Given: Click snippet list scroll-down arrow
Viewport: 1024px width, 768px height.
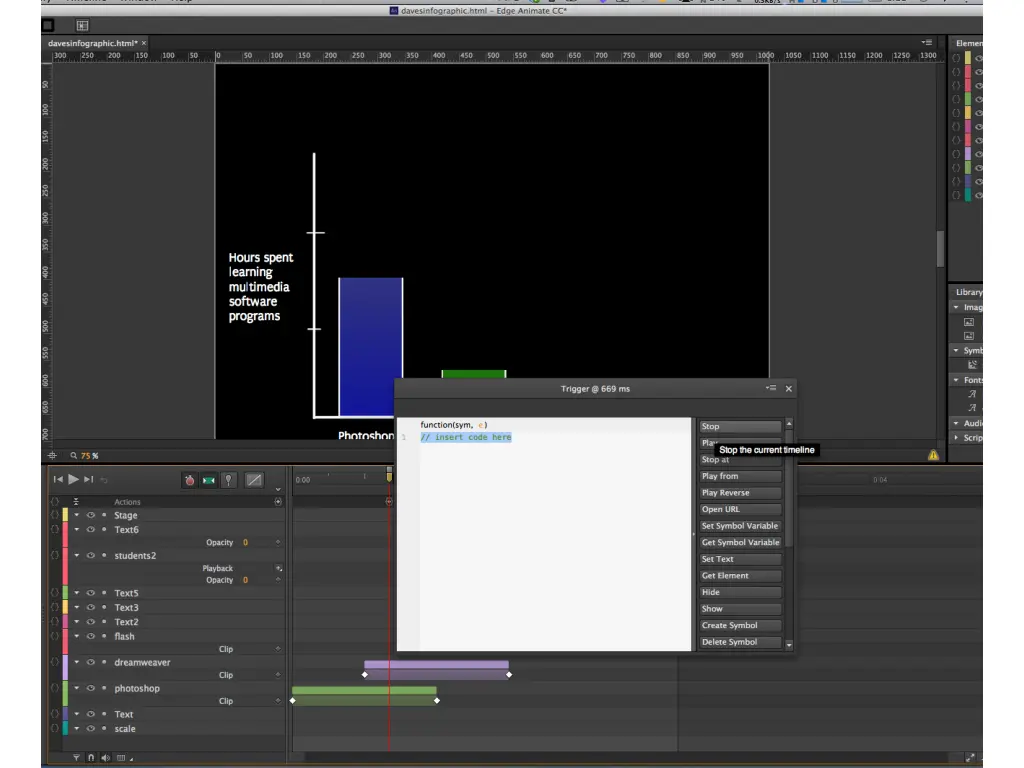Looking at the screenshot, I should tap(789, 645).
